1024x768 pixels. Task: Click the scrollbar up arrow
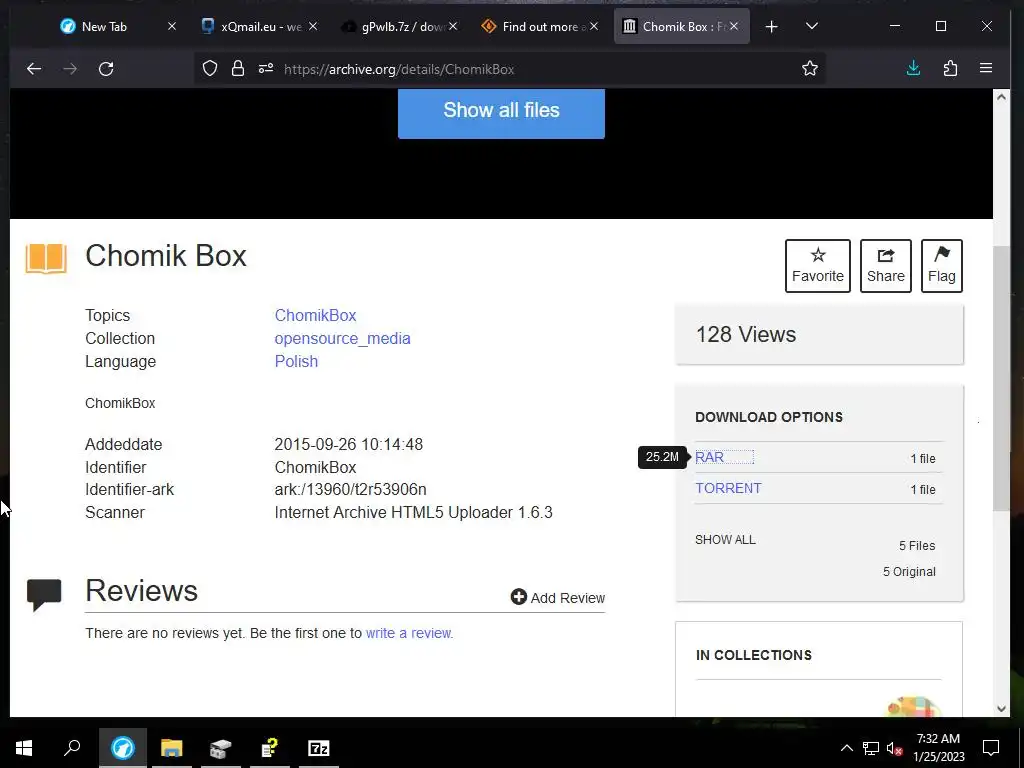[x=1001, y=97]
